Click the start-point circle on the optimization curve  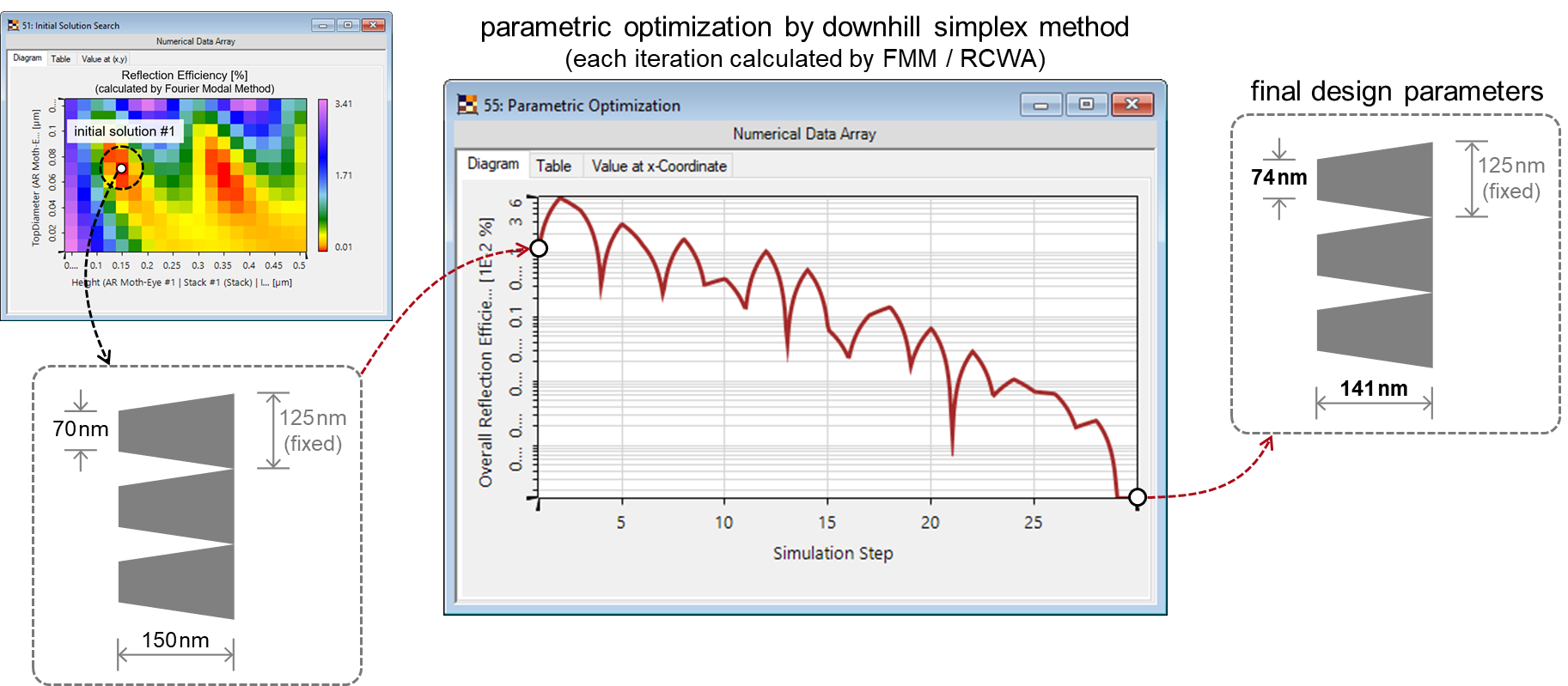[539, 248]
